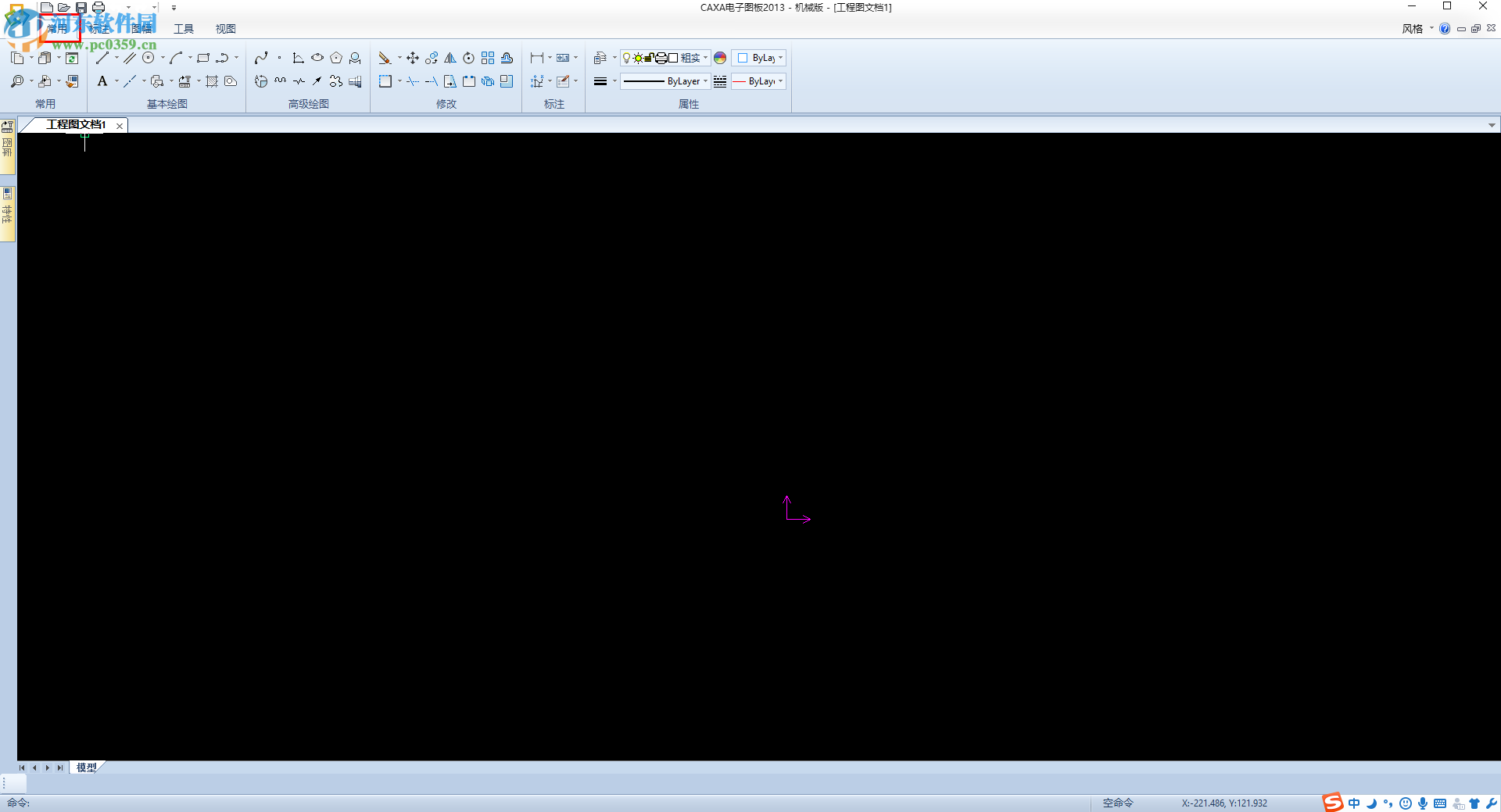Viewport: 1501px width, 812px height.
Task: Switch to the 工具 ribbon tab
Action: click(x=184, y=29)
